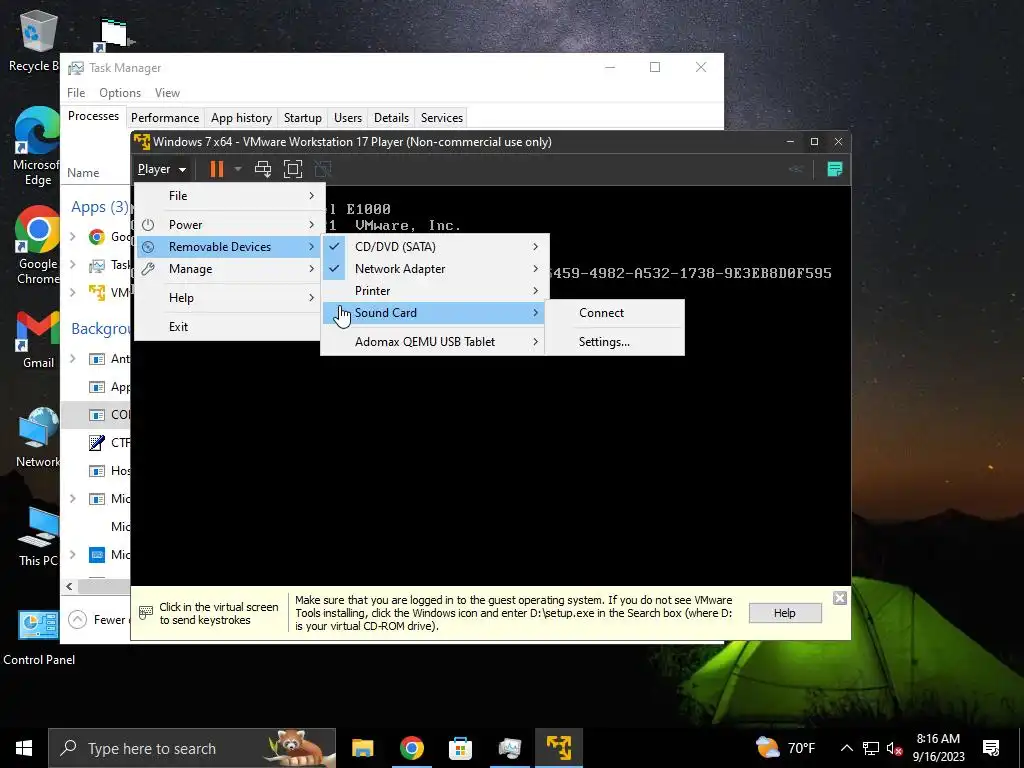Open Chrome from the taskbar
The height and width of the screenshot is (768, 1024).
[x=411, y=748]
